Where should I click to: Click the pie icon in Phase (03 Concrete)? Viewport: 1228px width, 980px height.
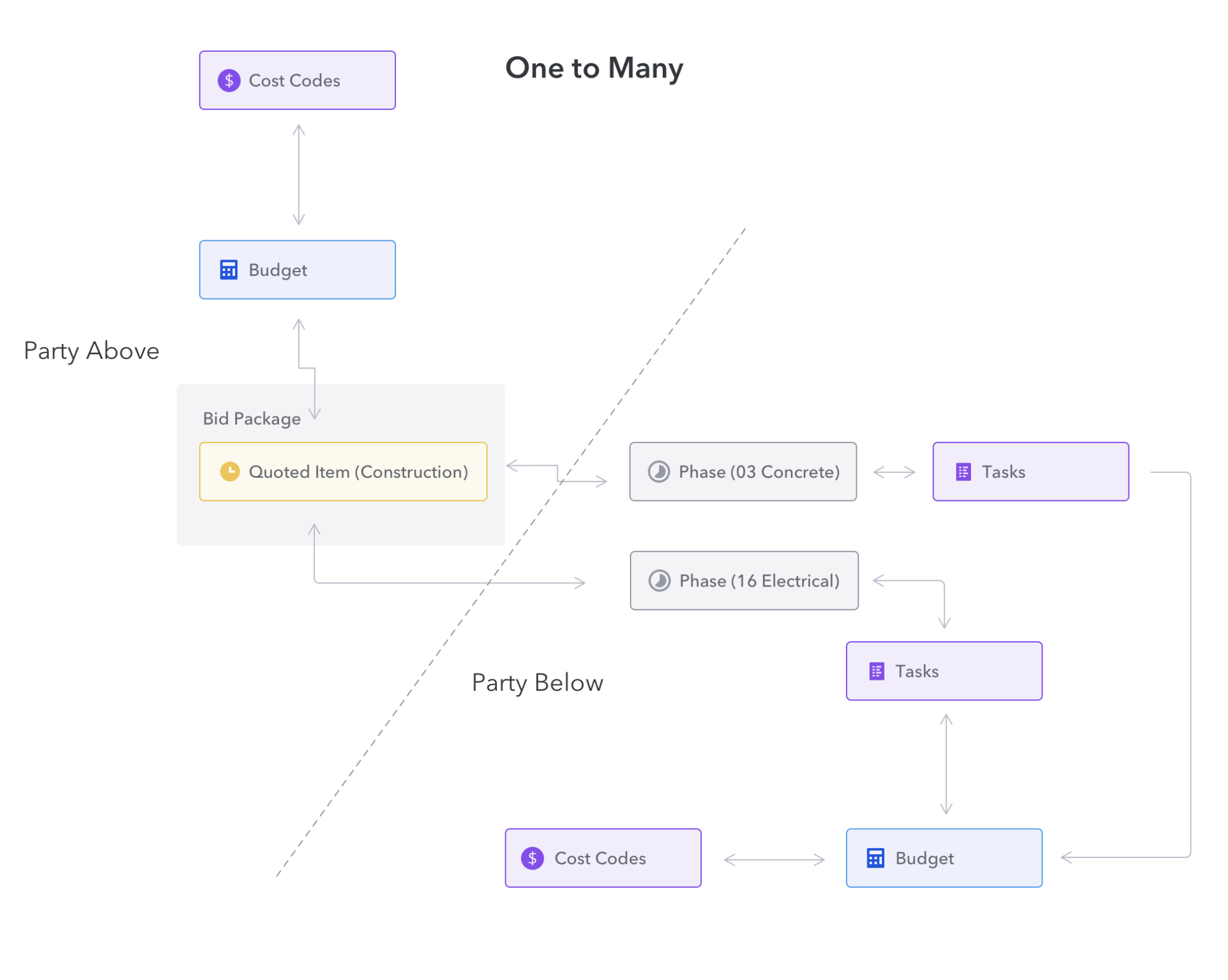659,472
